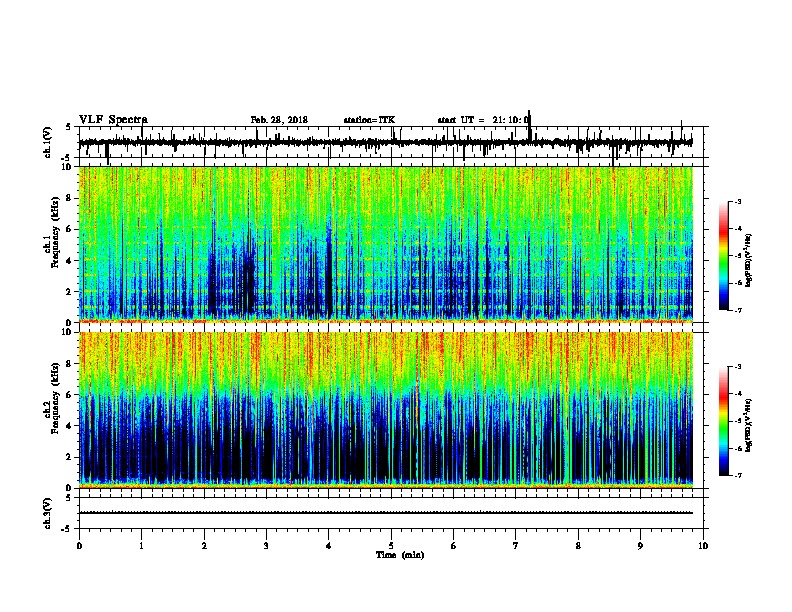Screen dimensions: 792x612
Task: Click tick label "2" on the Time axis
Action: 204,546
